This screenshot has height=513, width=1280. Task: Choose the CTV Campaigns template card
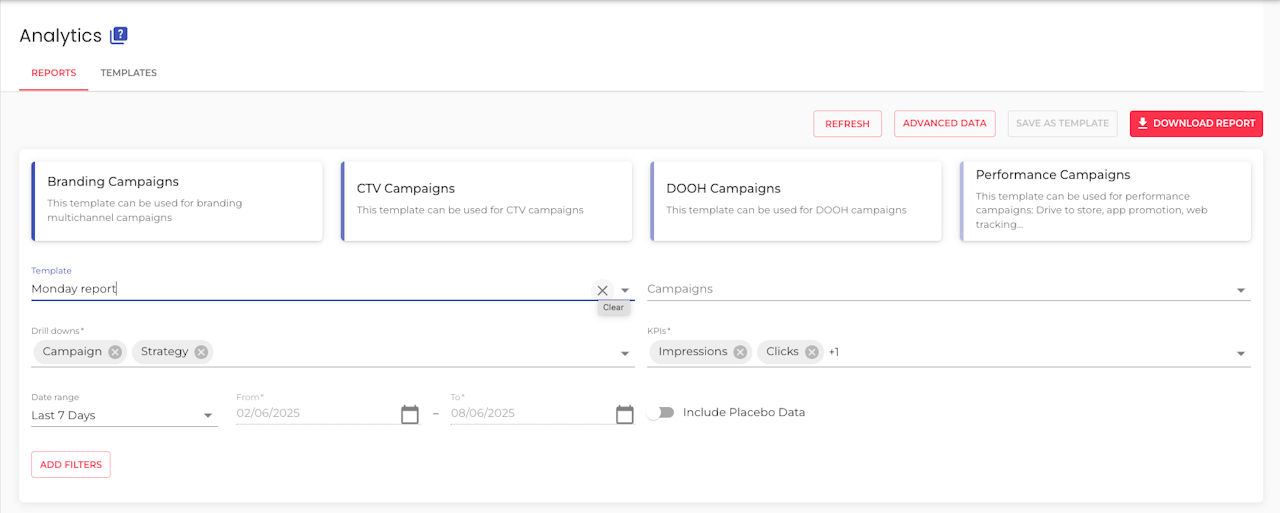pos(486,199)
